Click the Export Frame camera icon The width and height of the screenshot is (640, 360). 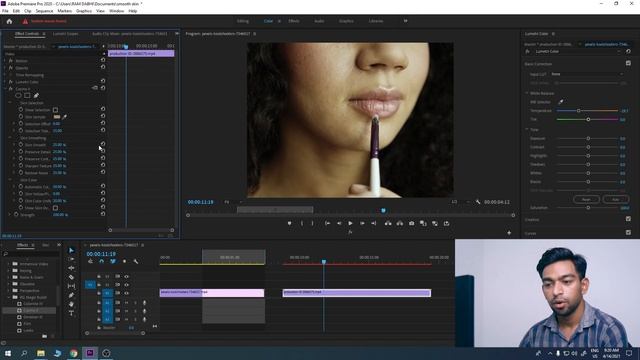pos(411,223)
